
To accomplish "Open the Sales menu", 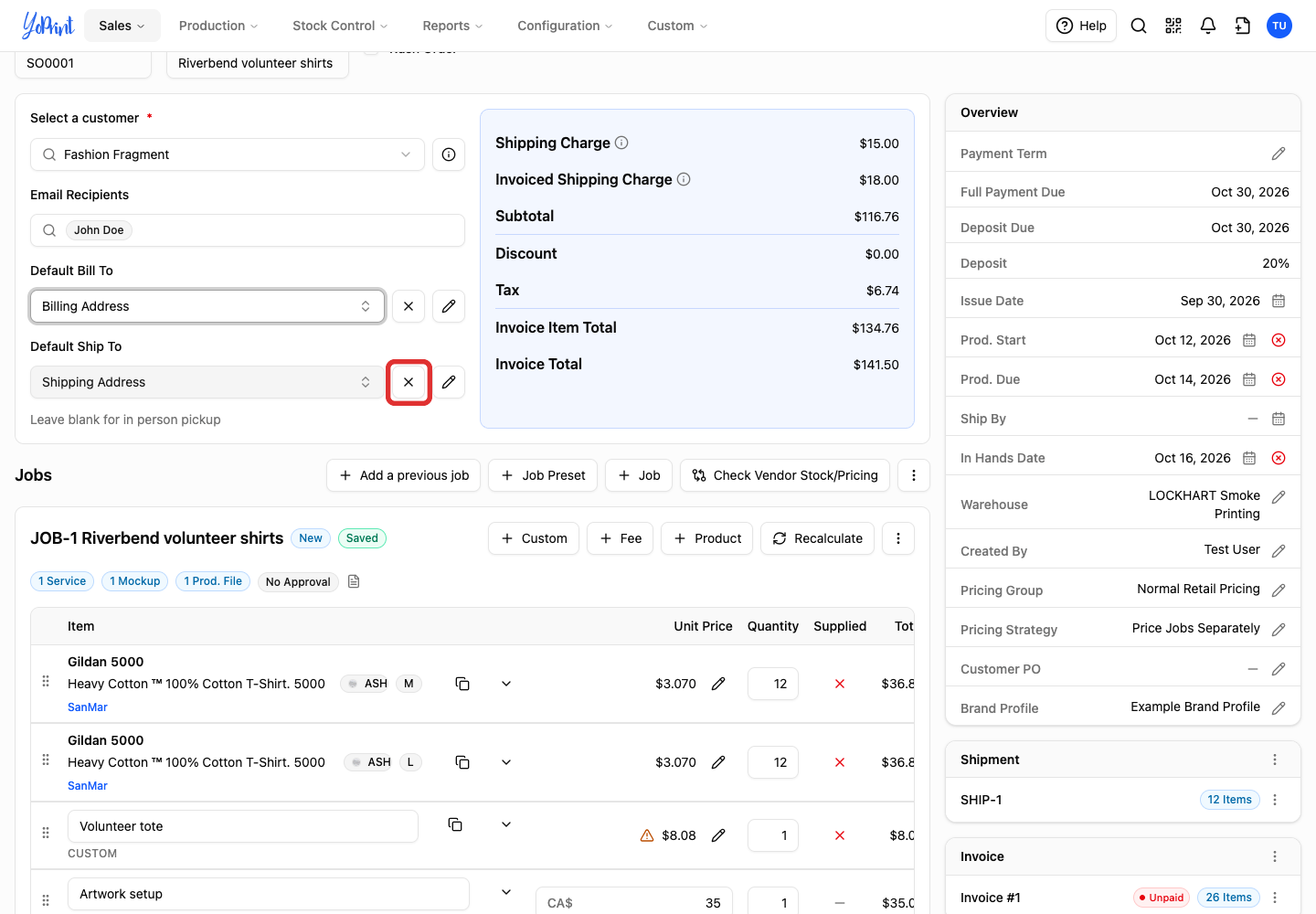I will [122, 26].
